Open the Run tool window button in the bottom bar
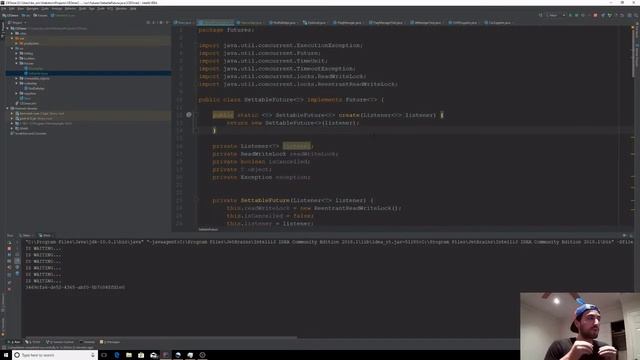Screen dimensions: 640x360 pos(15,342)
